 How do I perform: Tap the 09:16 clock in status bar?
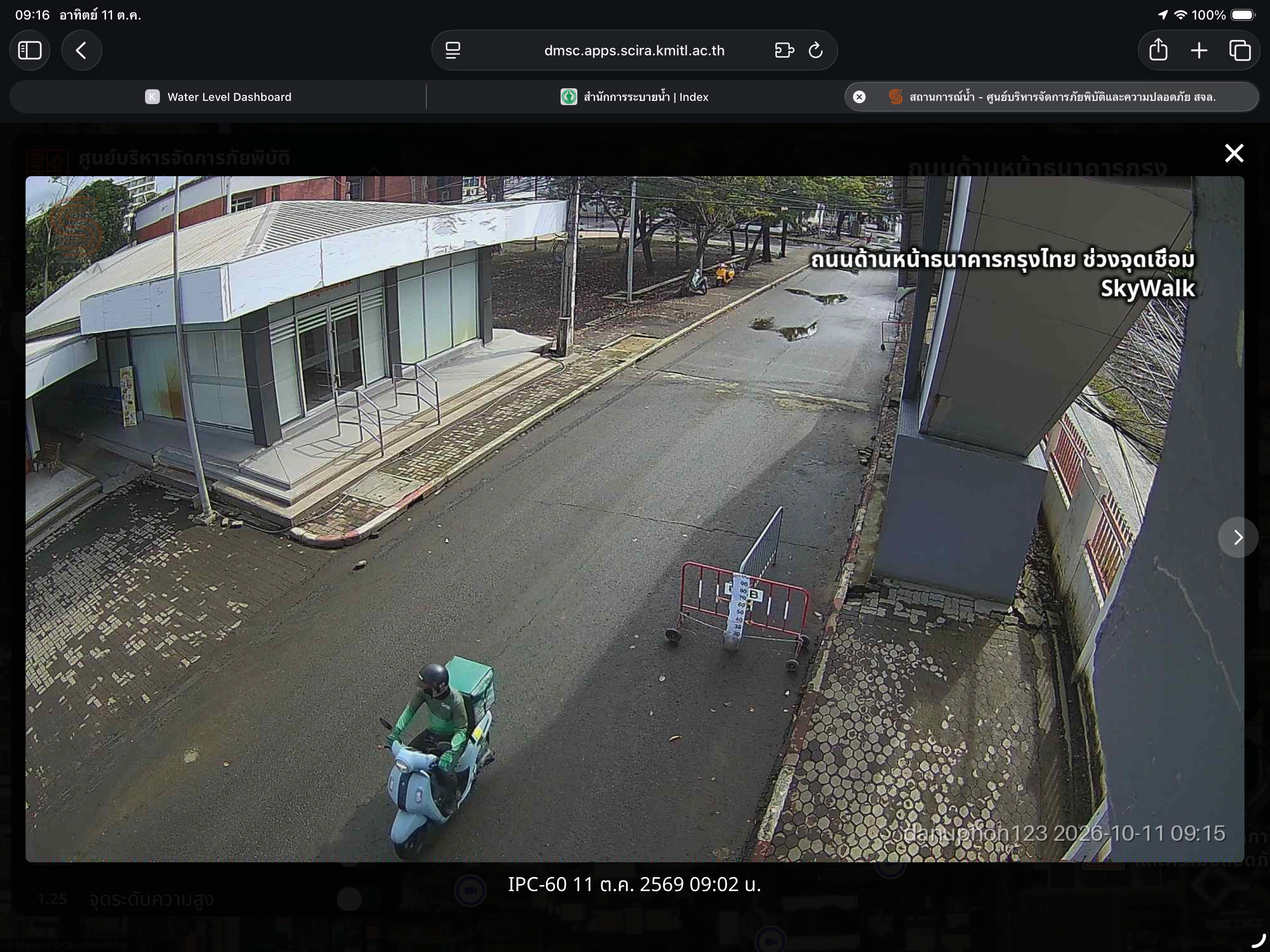coord(32,15)
